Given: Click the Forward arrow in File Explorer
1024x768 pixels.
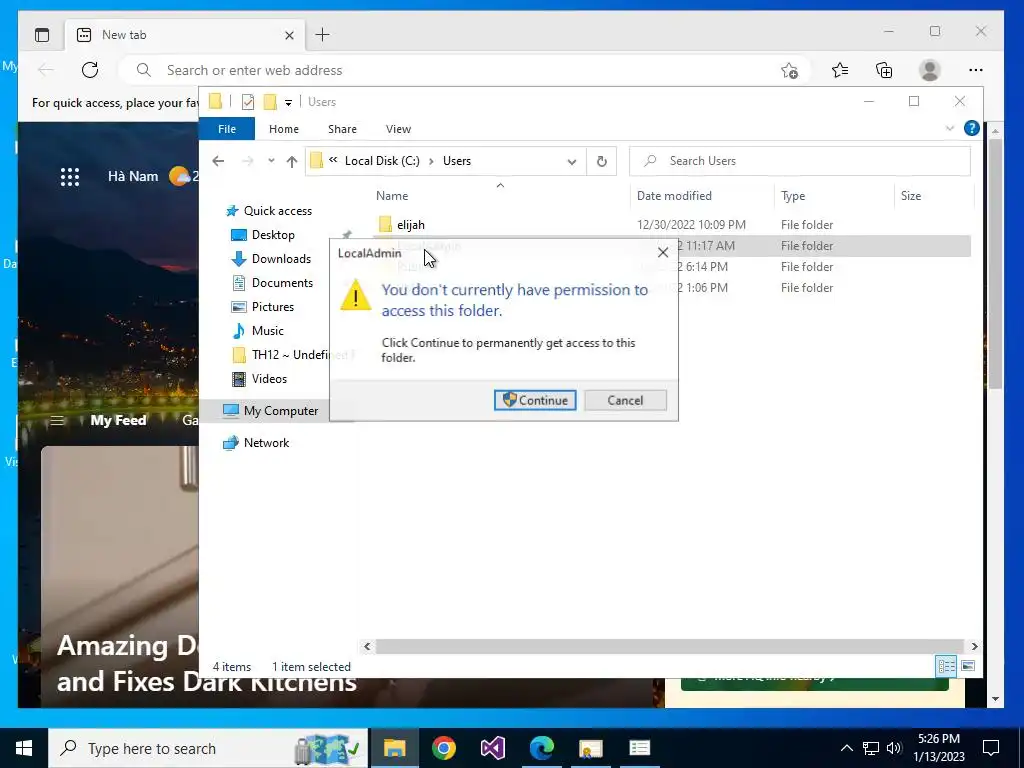Looking at the screenshot, I should [248, 161].
